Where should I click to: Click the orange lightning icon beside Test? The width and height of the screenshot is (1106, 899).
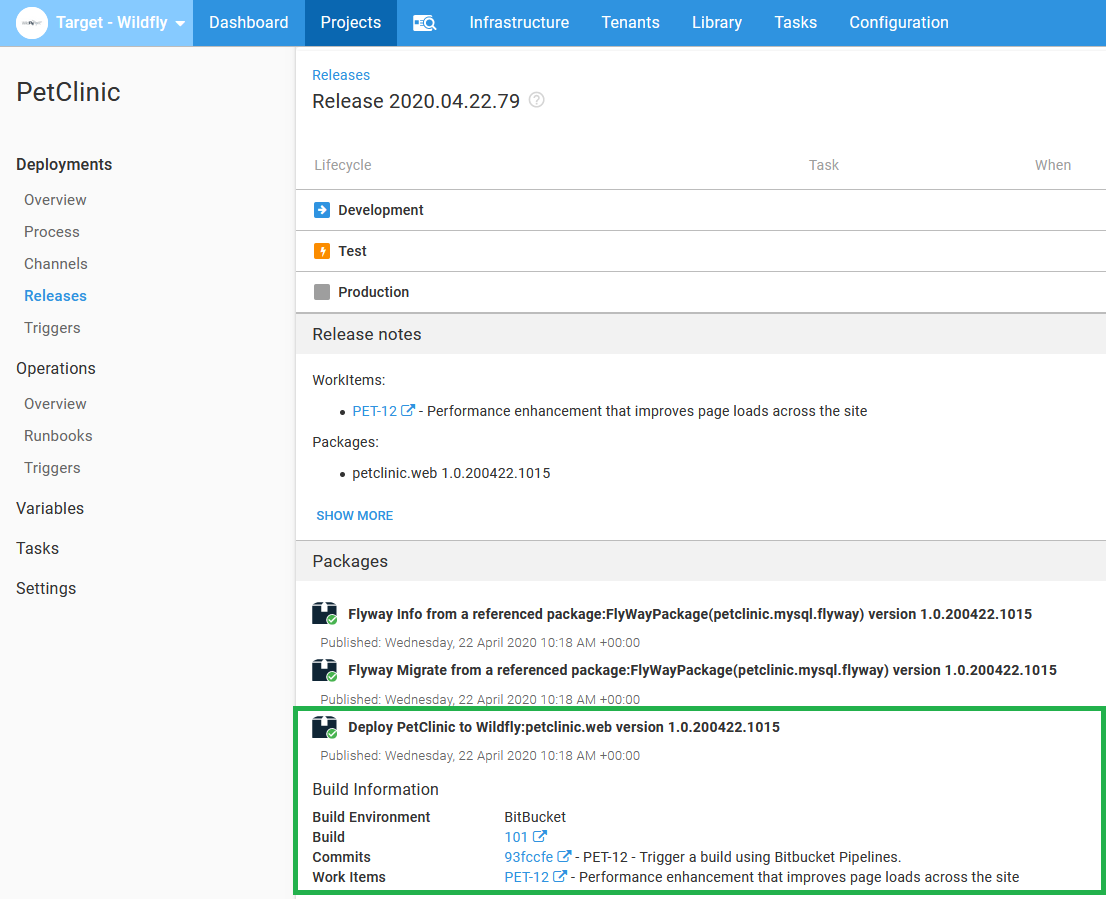321,251
